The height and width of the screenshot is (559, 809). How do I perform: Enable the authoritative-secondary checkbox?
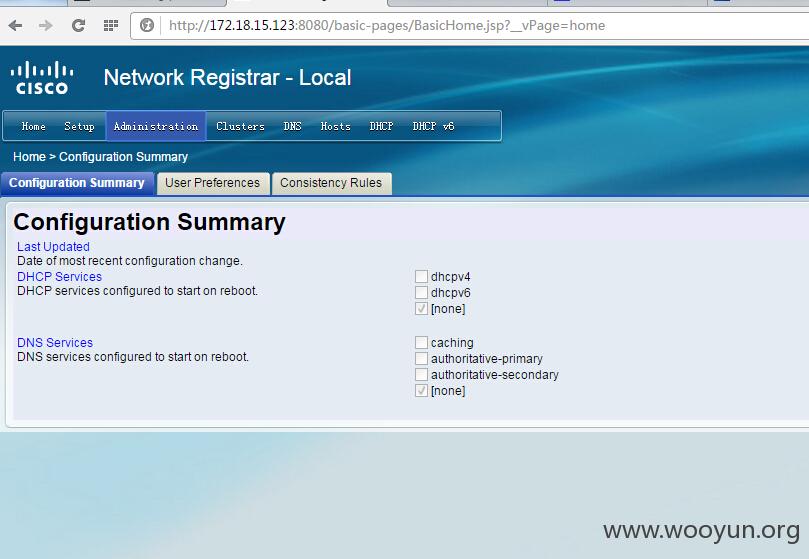pyautogui.click(x=421, y=375)
